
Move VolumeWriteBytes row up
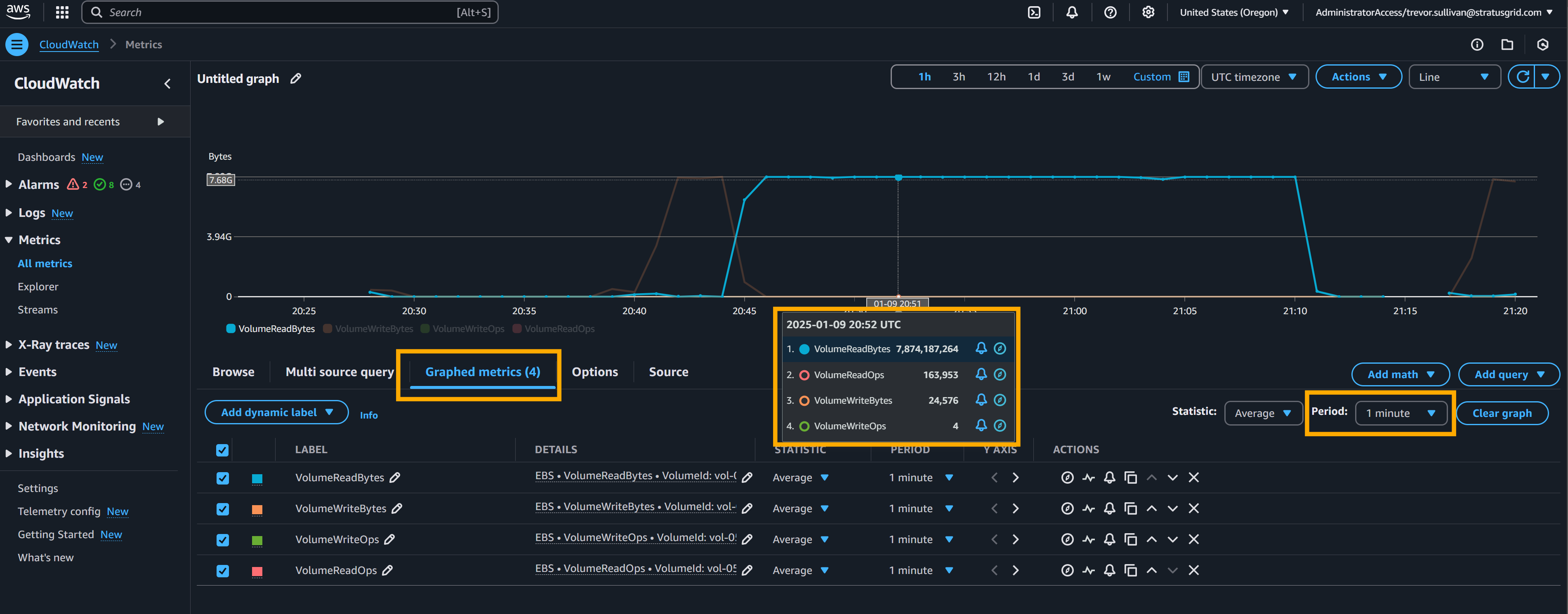(1151, 509)
